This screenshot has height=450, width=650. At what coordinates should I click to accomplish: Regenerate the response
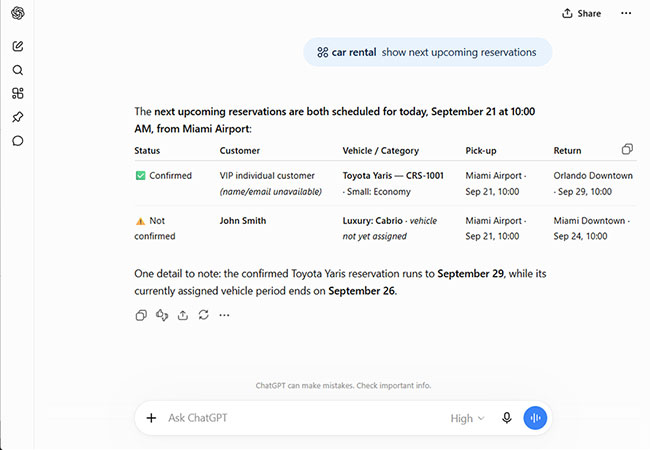point(204,315)
